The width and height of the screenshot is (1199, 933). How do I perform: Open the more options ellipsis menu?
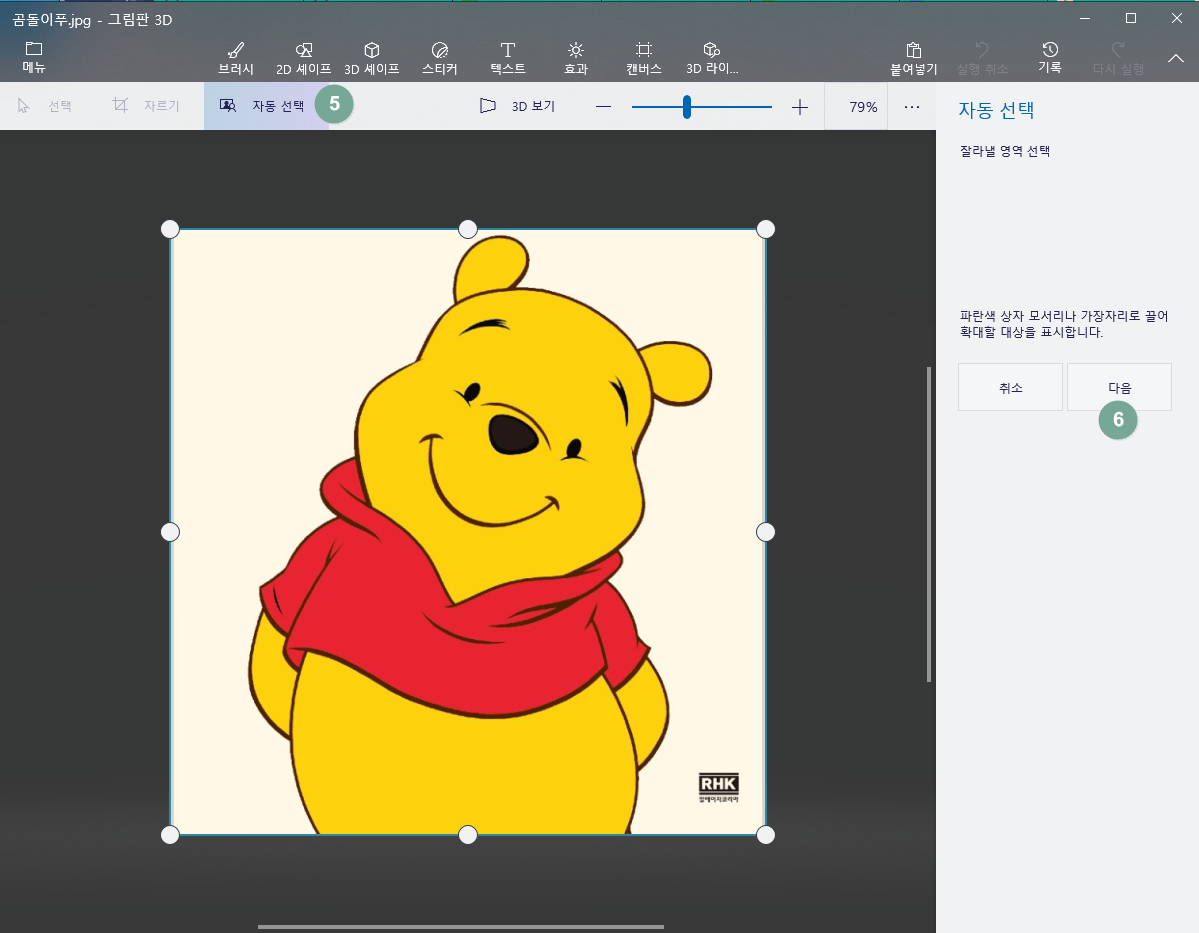coord(911,106)
